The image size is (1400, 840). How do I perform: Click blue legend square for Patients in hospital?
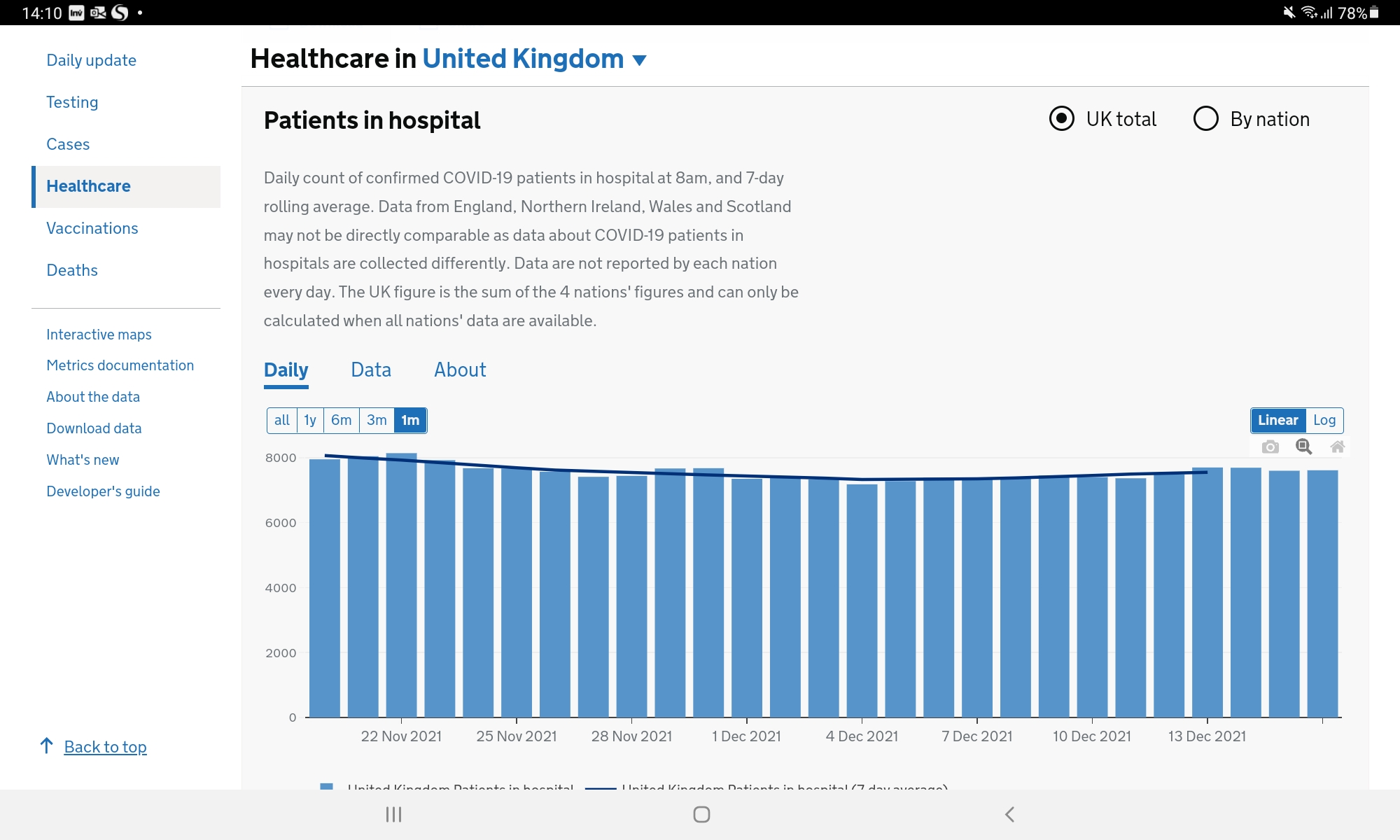tap(326, 786)
